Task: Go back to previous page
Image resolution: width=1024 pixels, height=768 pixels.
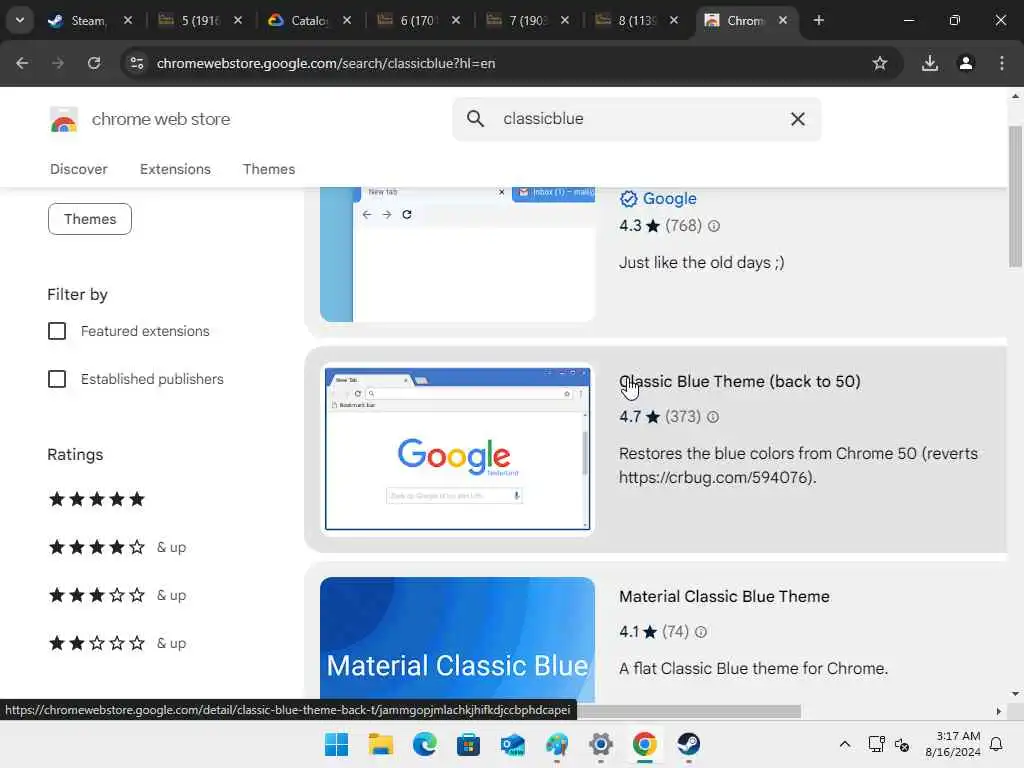Action: (x=22, y=63)
